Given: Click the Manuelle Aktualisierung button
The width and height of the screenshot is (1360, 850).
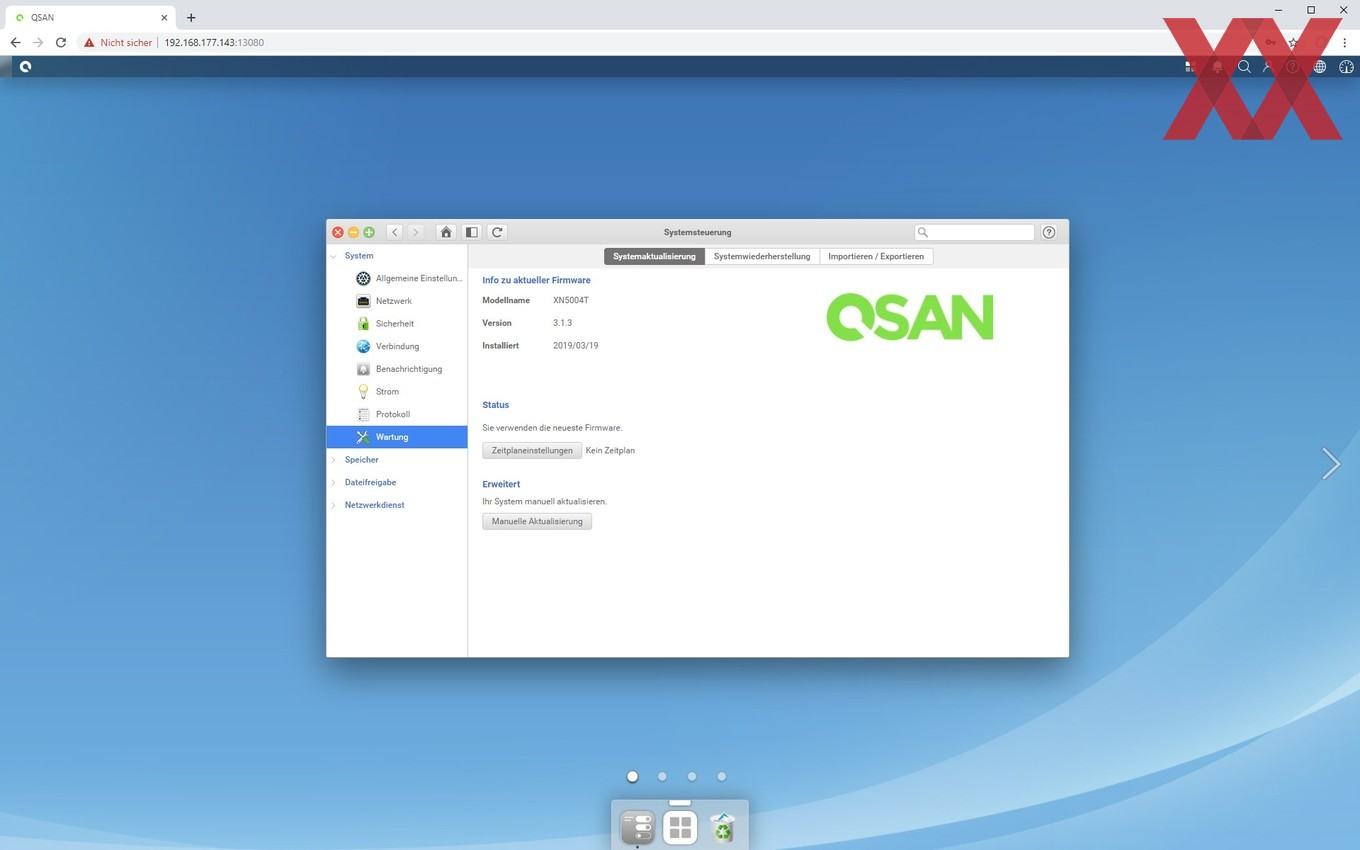Looking at the screenshot, I should pos(537,521).
